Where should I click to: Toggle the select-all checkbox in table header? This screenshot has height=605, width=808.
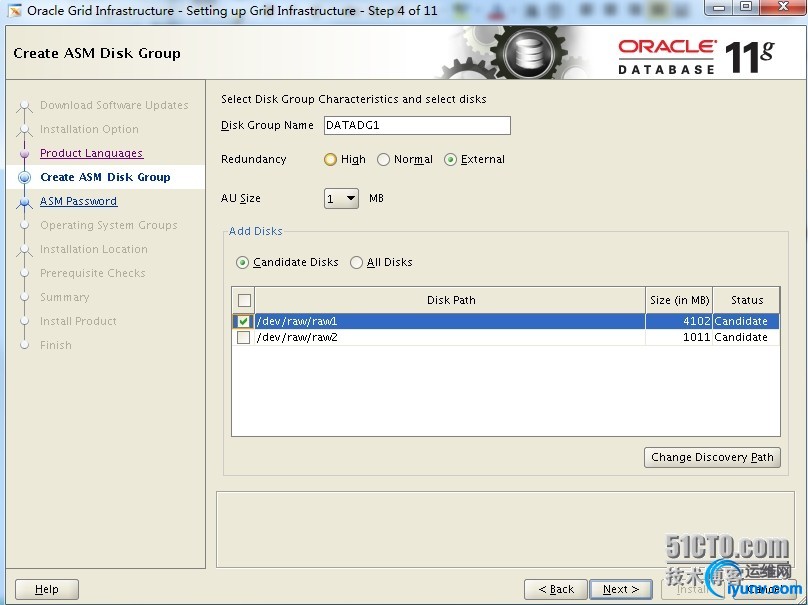244,300
